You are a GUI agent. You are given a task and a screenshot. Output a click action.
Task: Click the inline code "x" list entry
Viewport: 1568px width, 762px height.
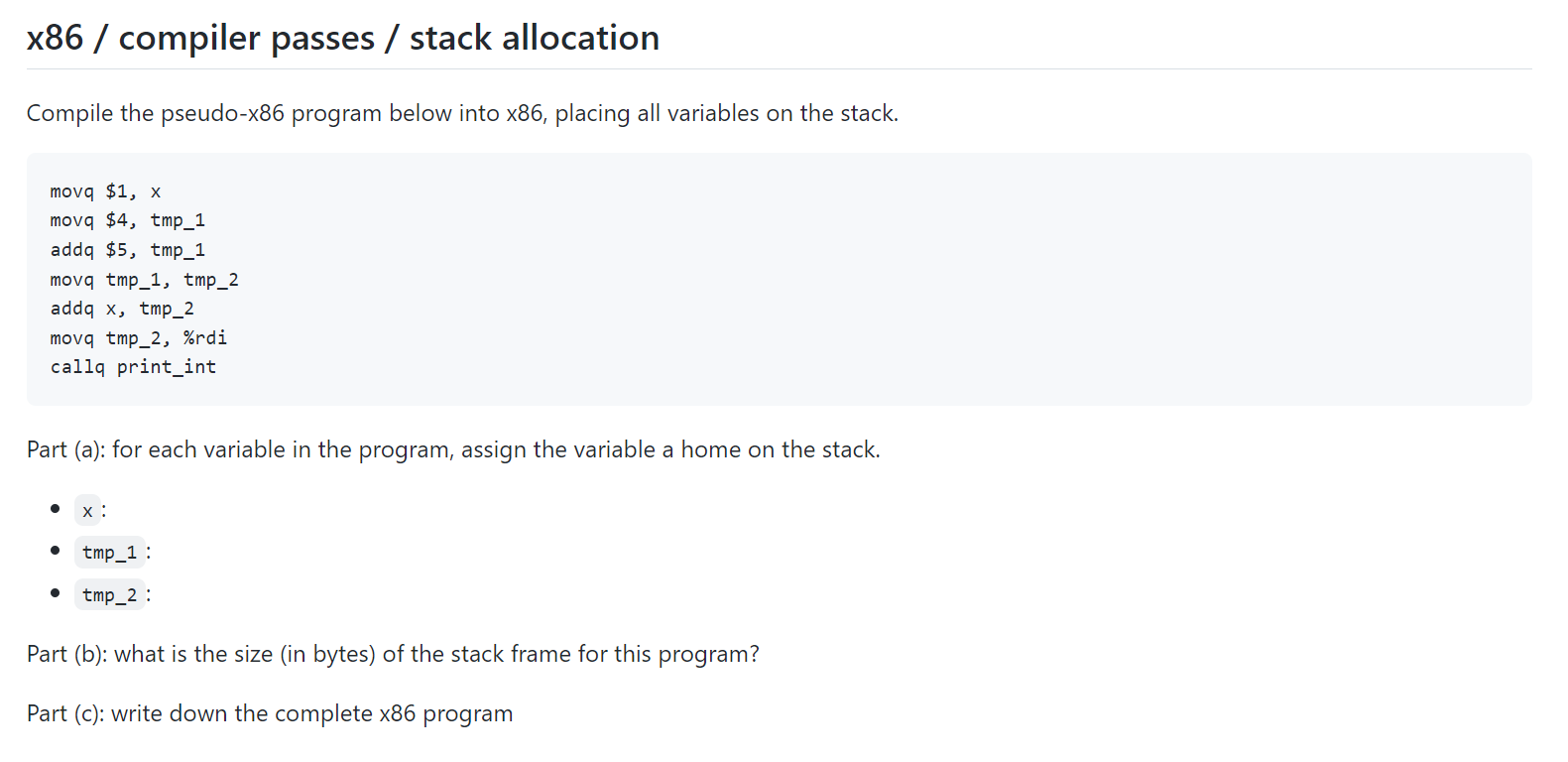click(x=87, y=511)
